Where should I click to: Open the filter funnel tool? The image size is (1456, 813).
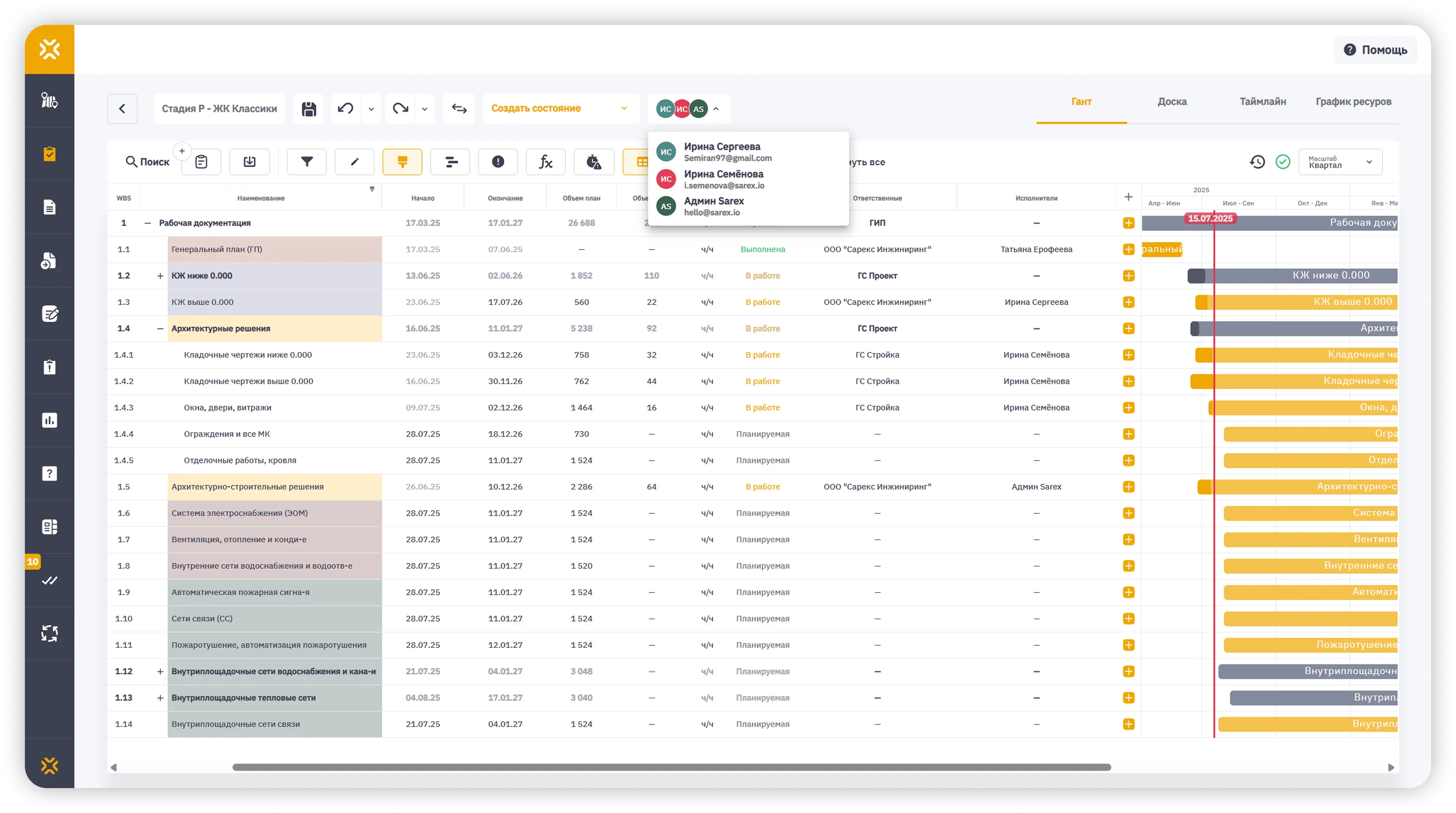(x=306, y=162)
